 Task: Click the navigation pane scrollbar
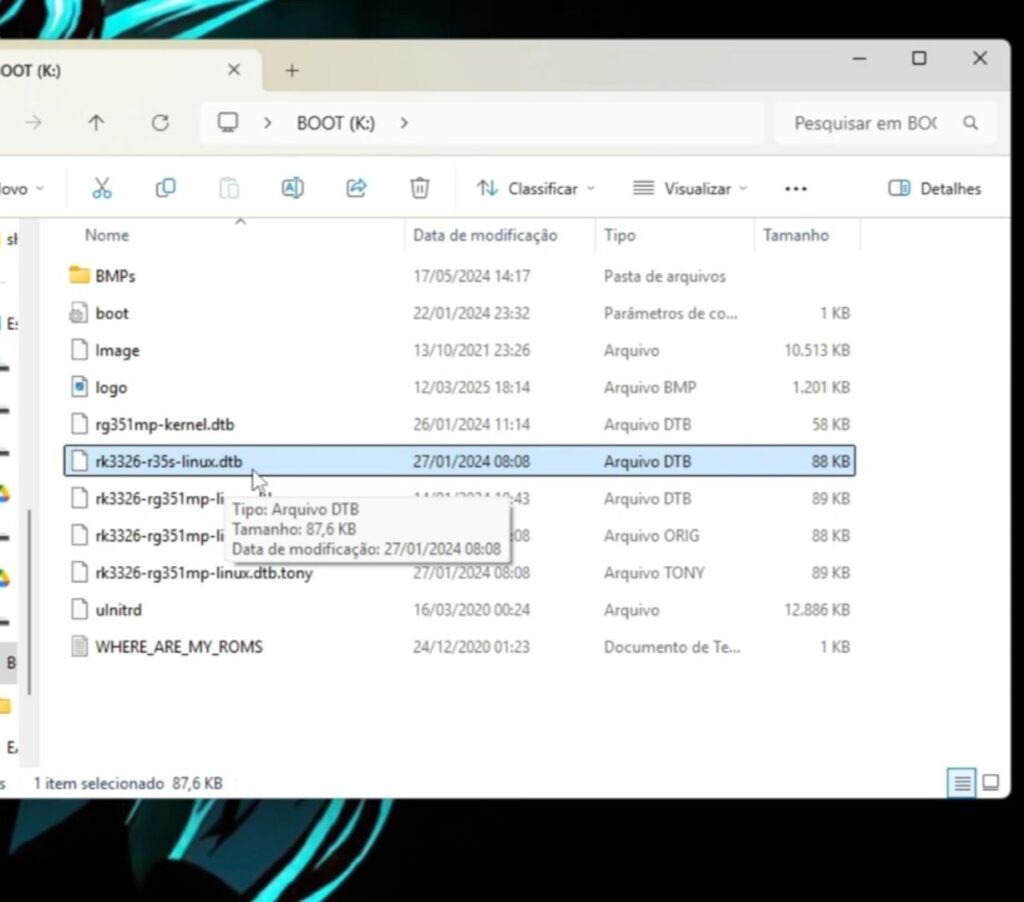[x=29, y=601]
